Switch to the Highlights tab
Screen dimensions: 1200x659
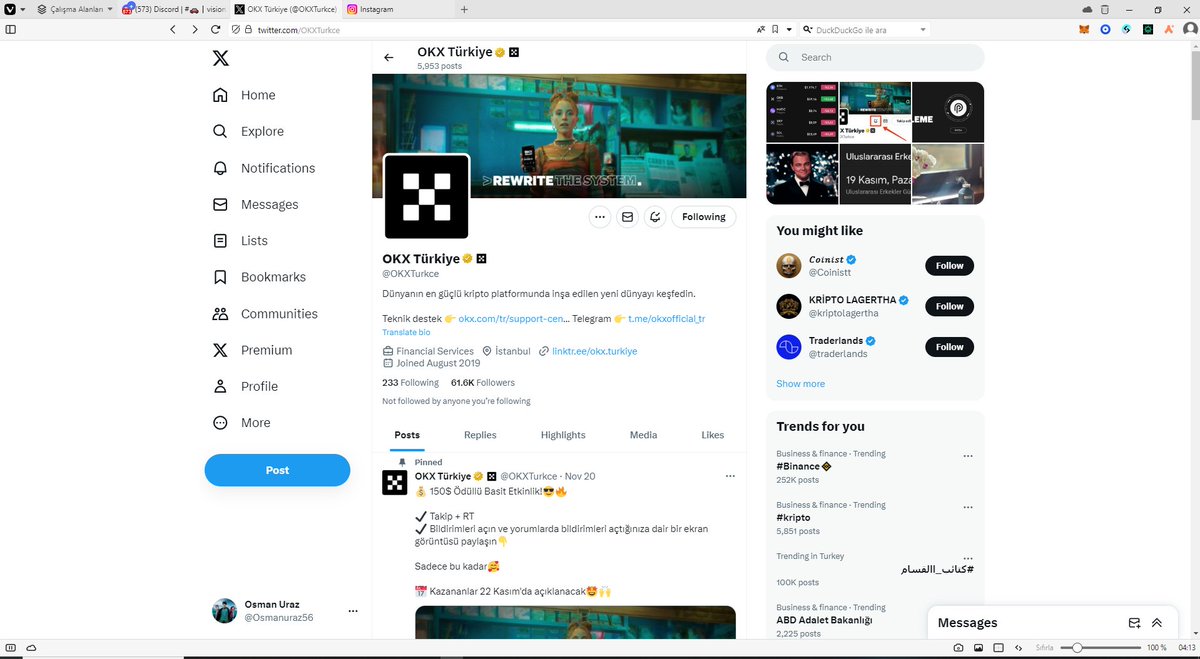point(563,435)
